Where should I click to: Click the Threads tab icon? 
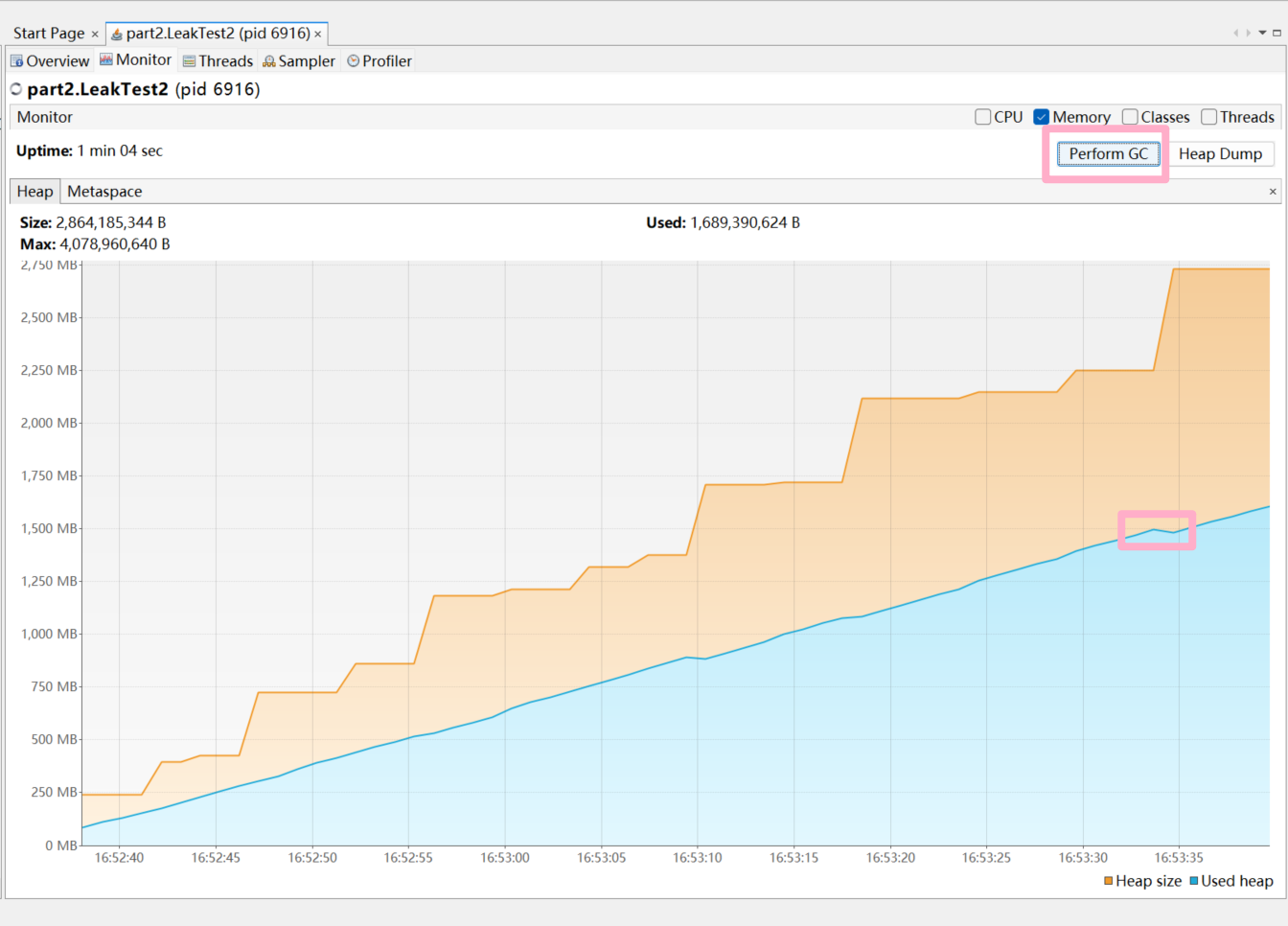pyautogui.click(x=190, y=61)
